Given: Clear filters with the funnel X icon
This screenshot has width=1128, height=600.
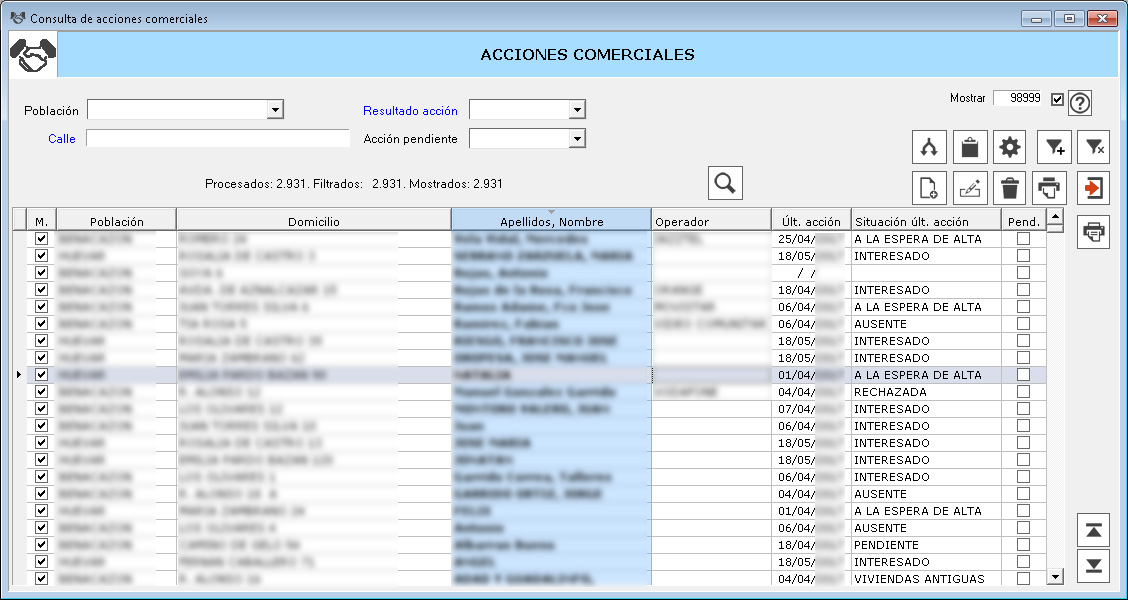Looking at the screenshot, I should pos(1095,148).
